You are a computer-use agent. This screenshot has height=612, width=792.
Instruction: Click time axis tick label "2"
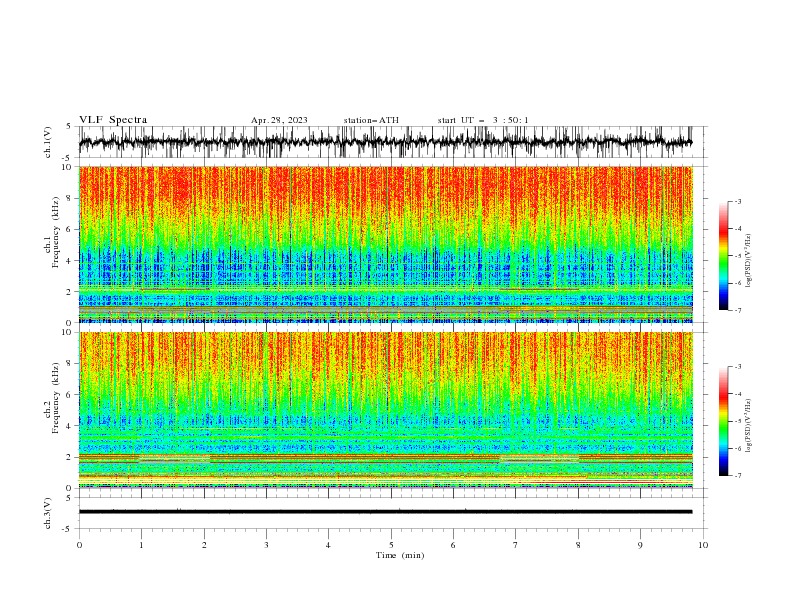[x=204, y=545]
